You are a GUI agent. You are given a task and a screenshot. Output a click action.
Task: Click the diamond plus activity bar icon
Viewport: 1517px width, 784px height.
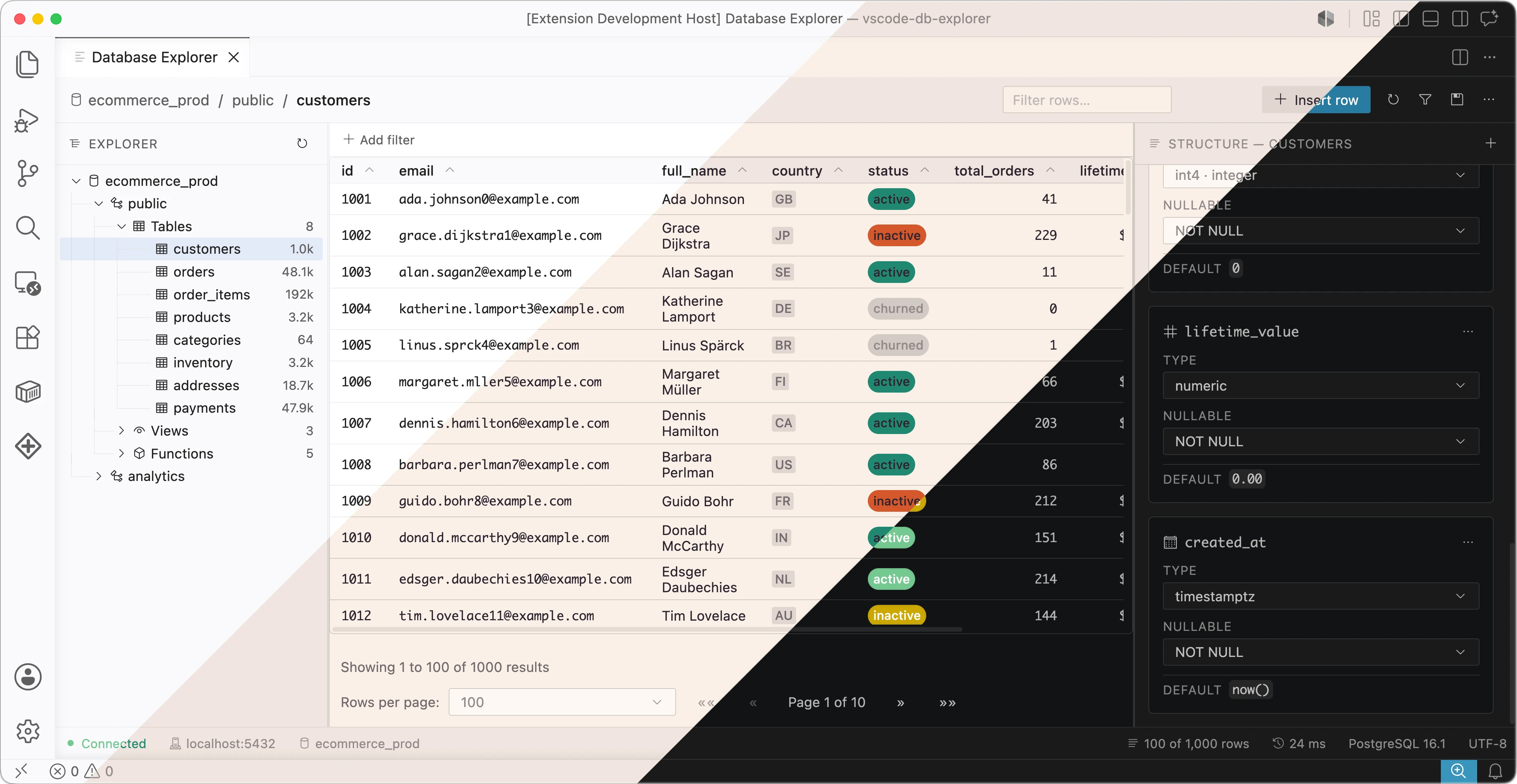pos(27,446)
